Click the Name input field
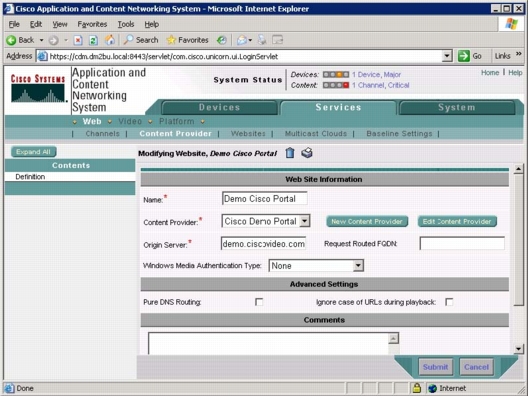Screen dimensions: 530x398 click(265, 198)
